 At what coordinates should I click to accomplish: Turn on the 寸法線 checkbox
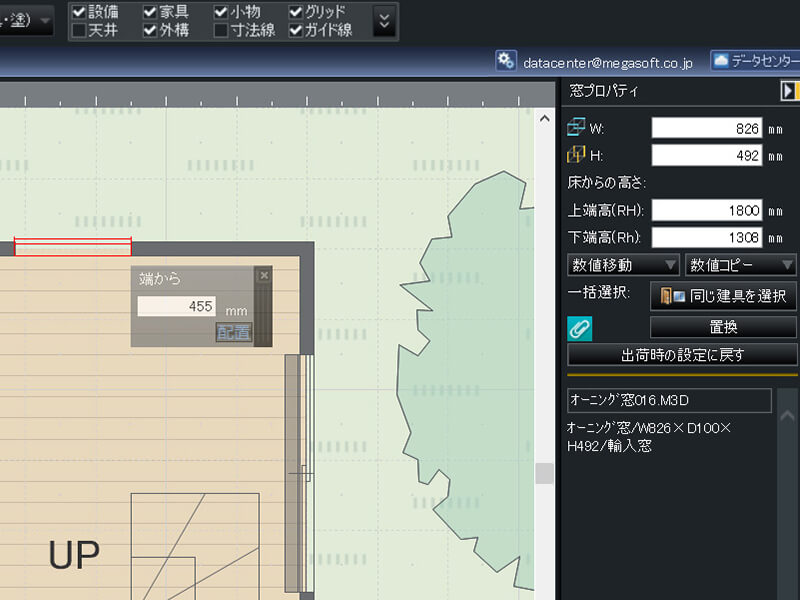221,30
